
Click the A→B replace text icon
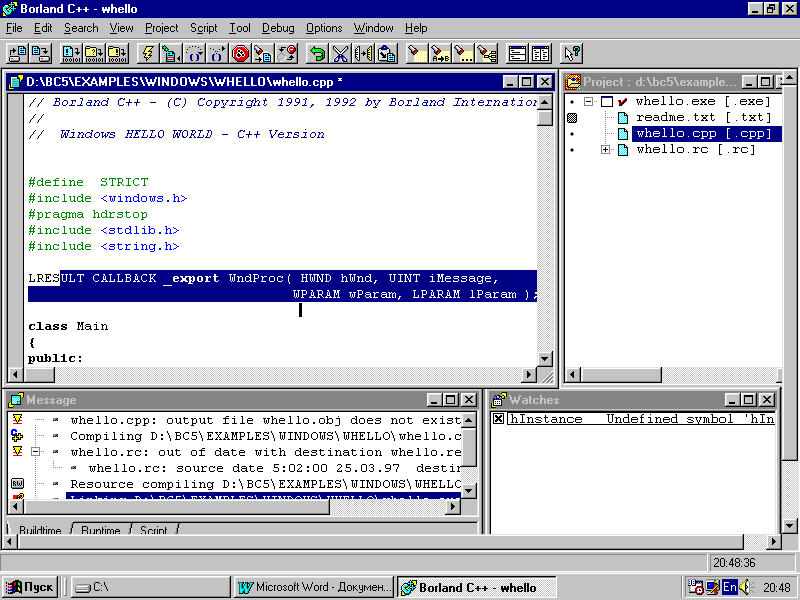click(x=440, y=53)
